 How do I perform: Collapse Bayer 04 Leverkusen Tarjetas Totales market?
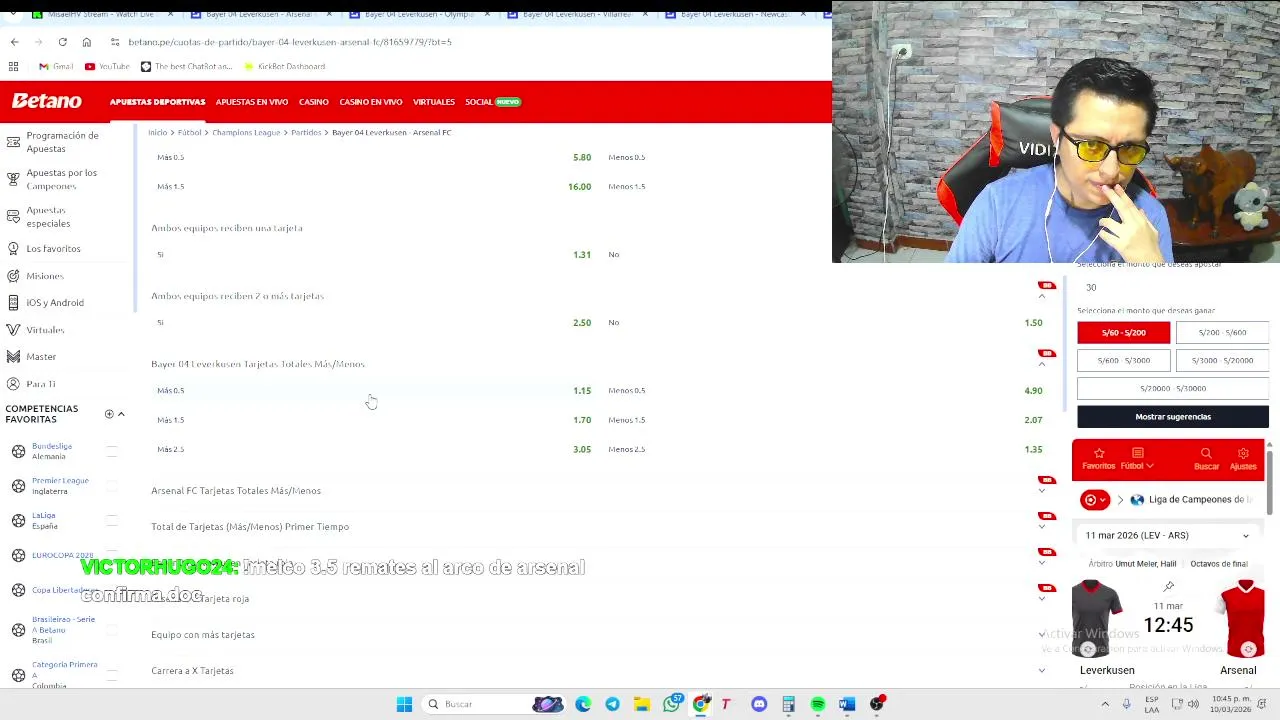tap(1042, 364)
